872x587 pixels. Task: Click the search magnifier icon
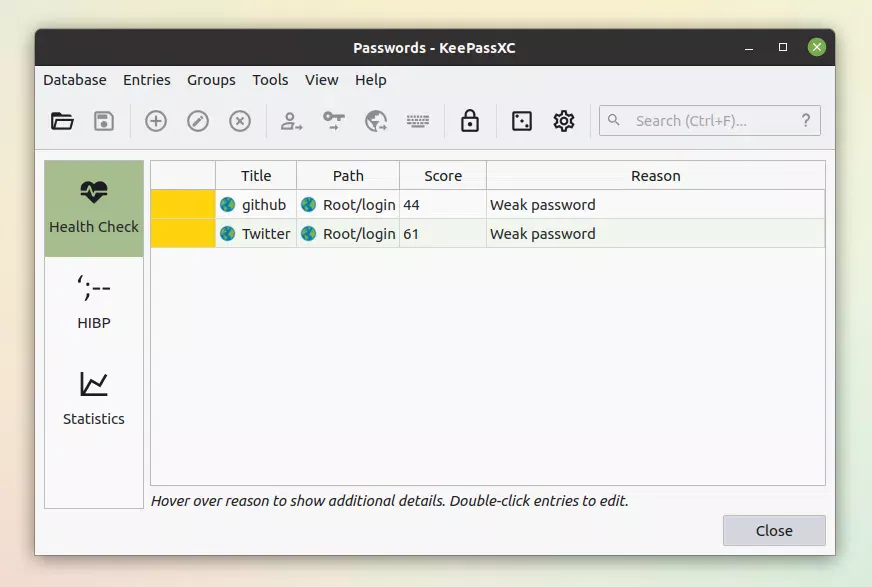(613, 120)
